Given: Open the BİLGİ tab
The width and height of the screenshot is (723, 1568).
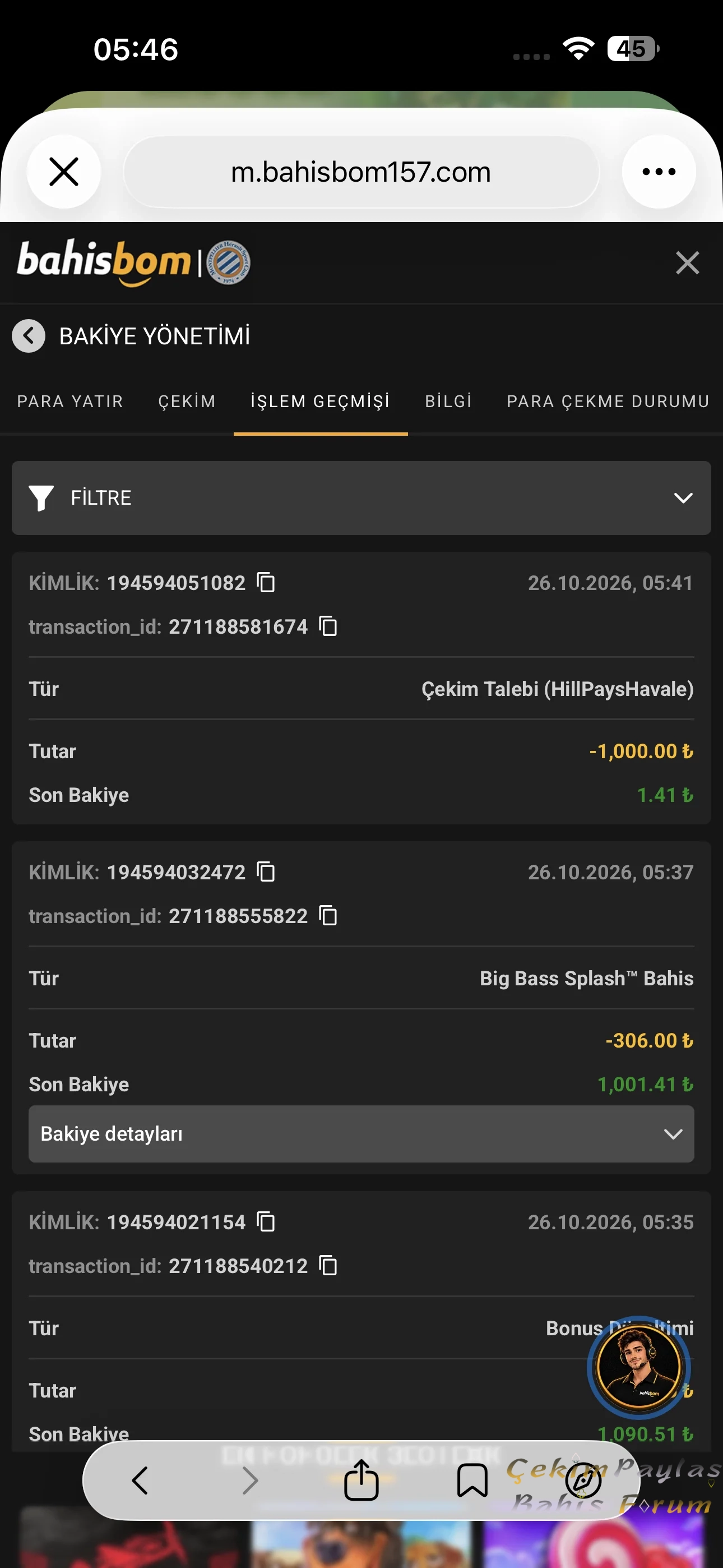Looking at the screenshot, I should (x=448, y=401).
